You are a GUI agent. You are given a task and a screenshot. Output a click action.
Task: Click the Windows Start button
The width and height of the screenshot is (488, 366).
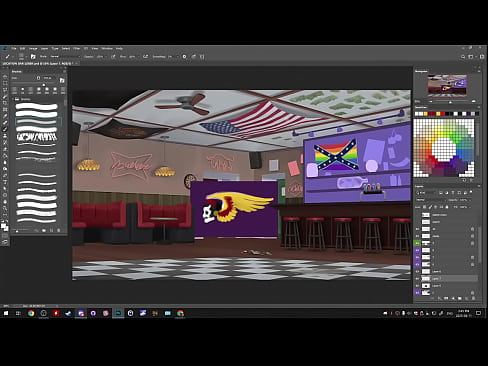pyautogui.click(x=6, y=313)
